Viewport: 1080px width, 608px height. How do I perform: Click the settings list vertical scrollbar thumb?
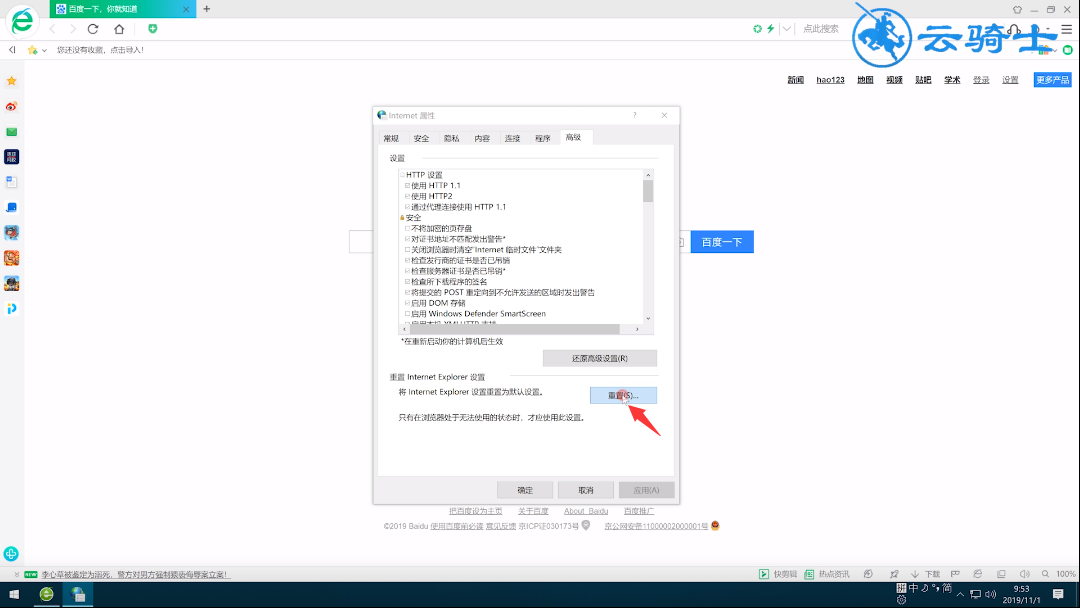click(648, 191)
